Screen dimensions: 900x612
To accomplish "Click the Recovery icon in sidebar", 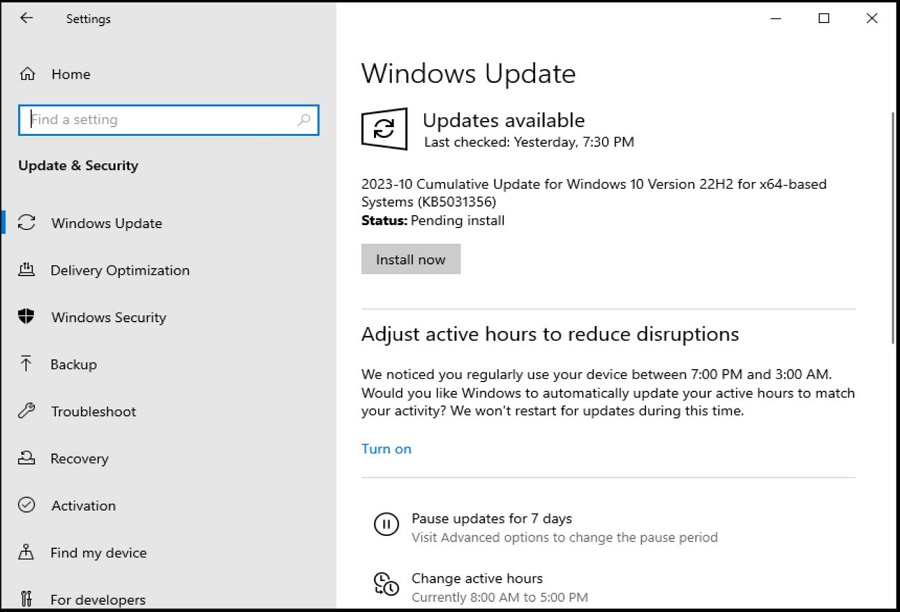I will pyautogui.click(x=26, y=458).
